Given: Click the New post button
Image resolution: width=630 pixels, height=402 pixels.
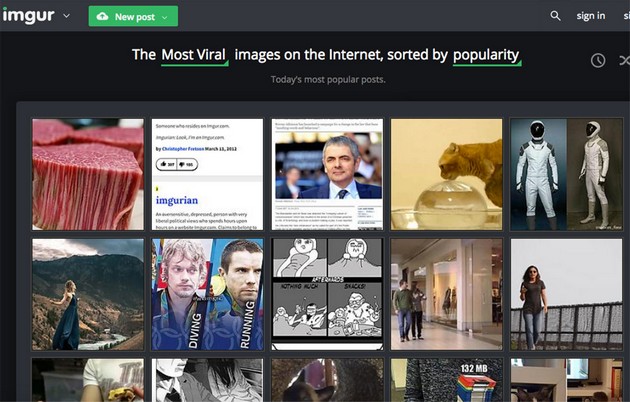Looking at the screenshot, I should pyautogui.click(x=133, y=16).
